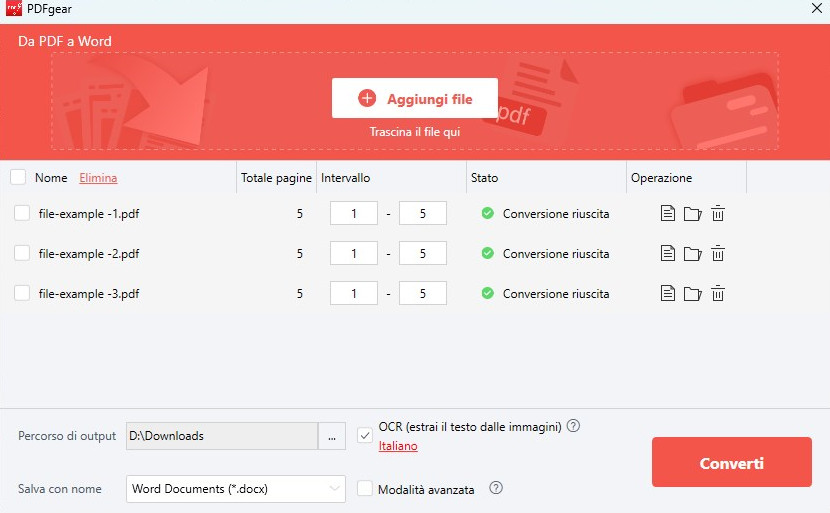The width and height of the screenshot is (830, 513).
Task: Click Conversione riuscita status for file-example -3.pdf
Action: coord(556,294)
